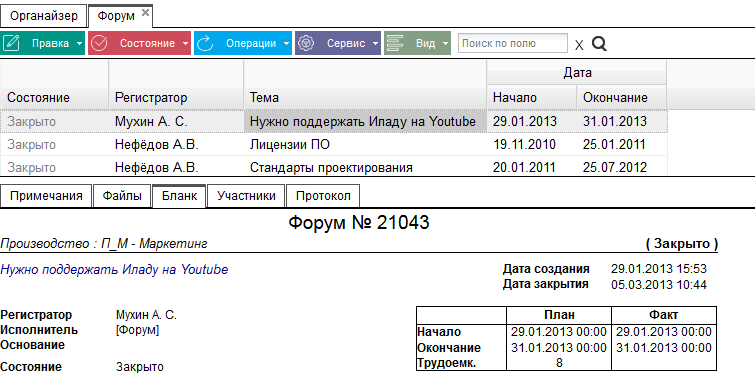This screenshot has height=375, width=755.
Task: Click the Правка button label
Action: (51, 43)
